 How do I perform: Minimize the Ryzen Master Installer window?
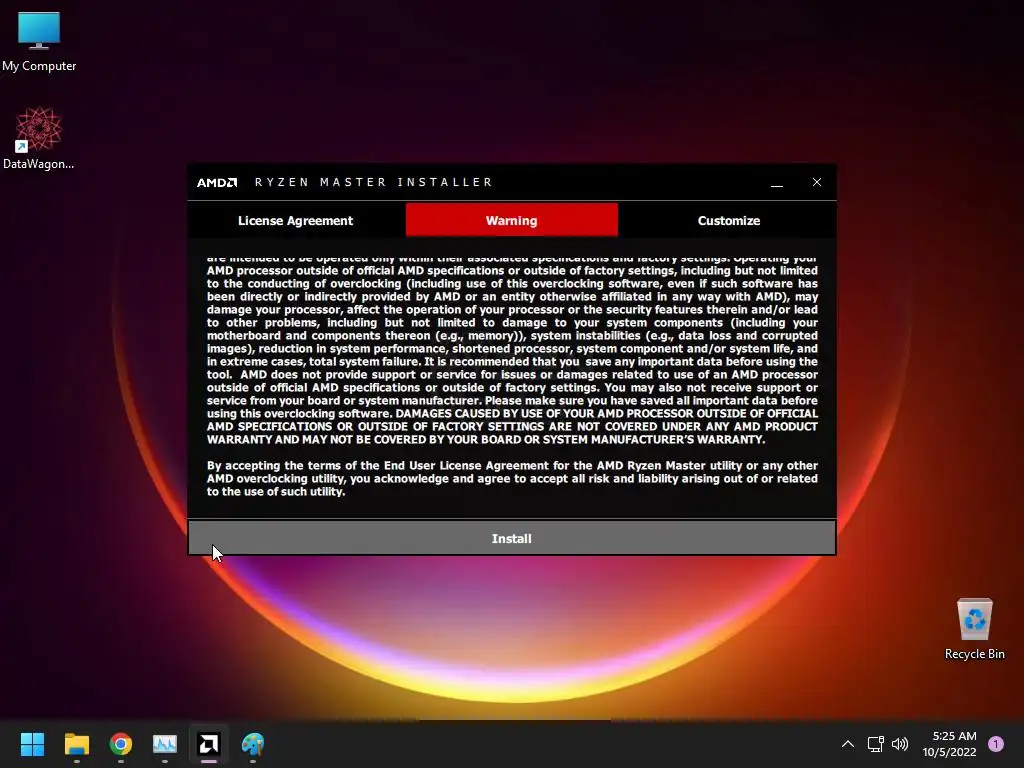[776, 182]
